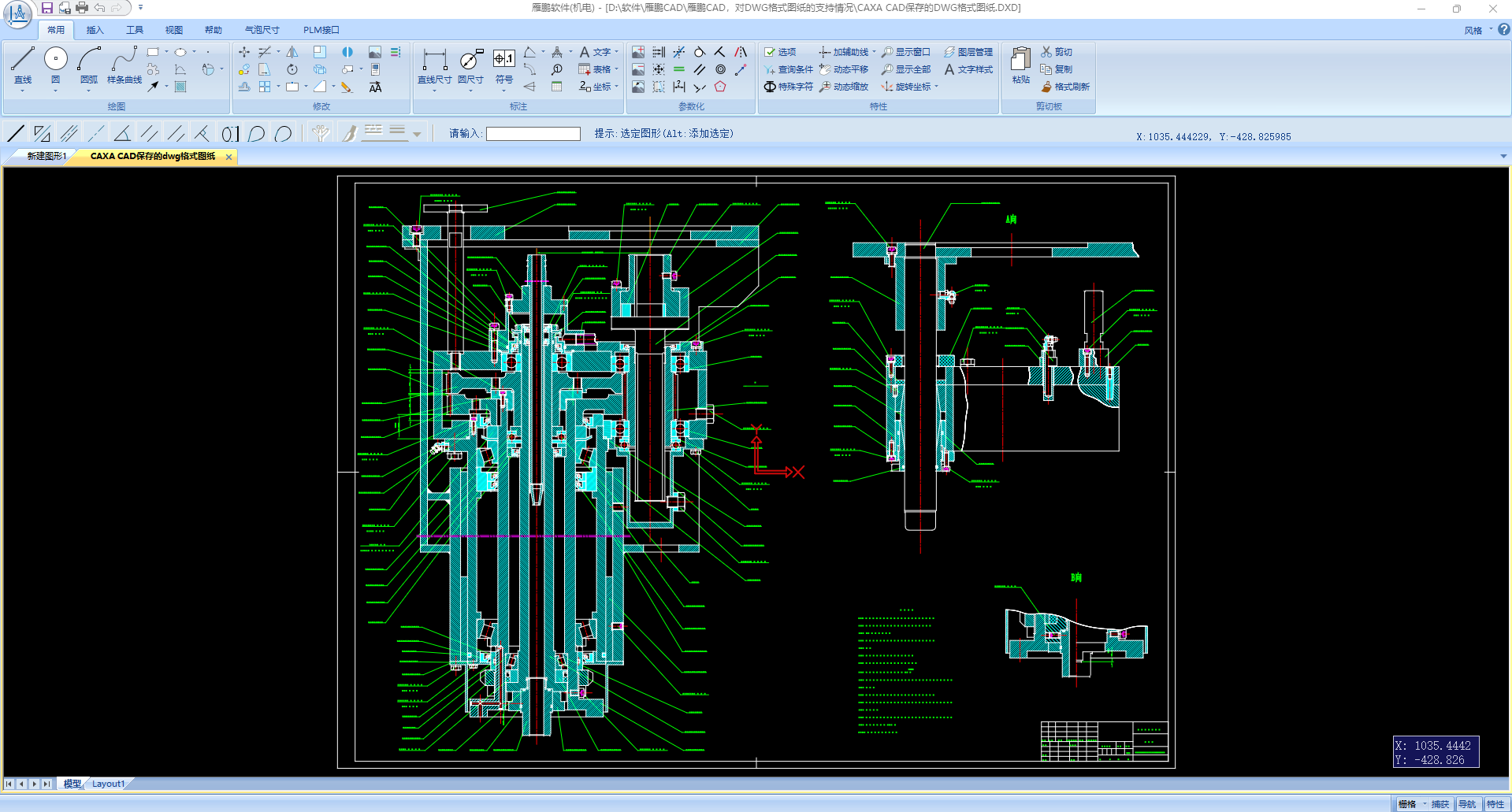Open the 风格 style dropdown
This screenshot has height=812, width=1512.
pos(1478,31)
